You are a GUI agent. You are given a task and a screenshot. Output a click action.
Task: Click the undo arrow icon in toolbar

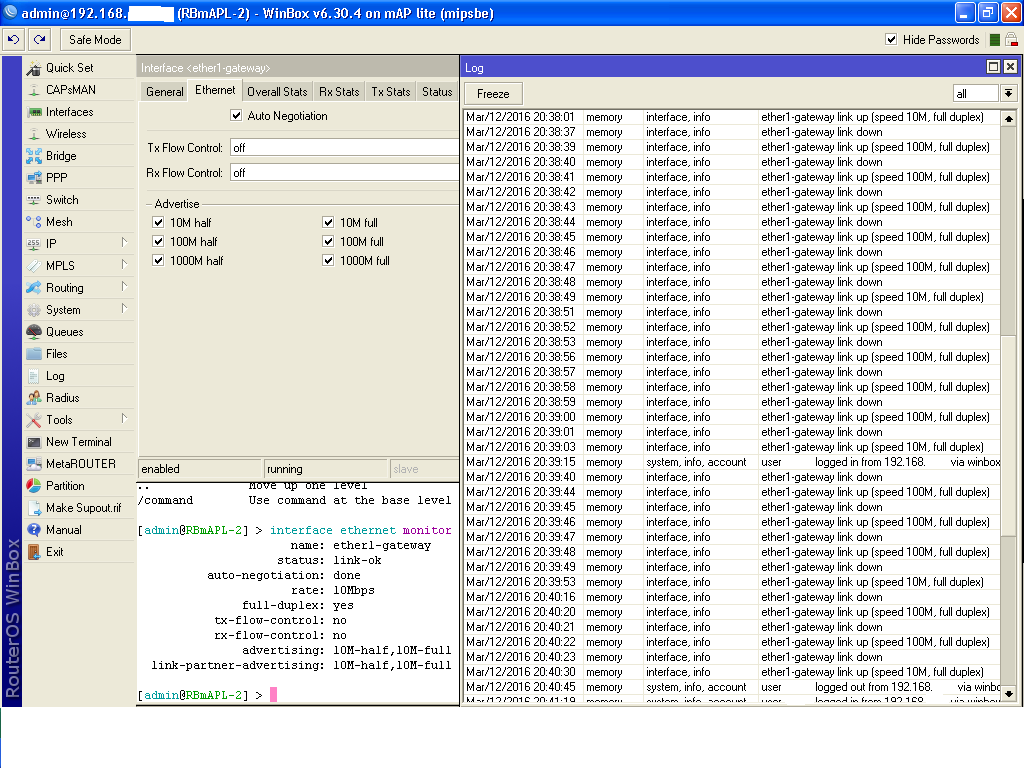point(13,40)
